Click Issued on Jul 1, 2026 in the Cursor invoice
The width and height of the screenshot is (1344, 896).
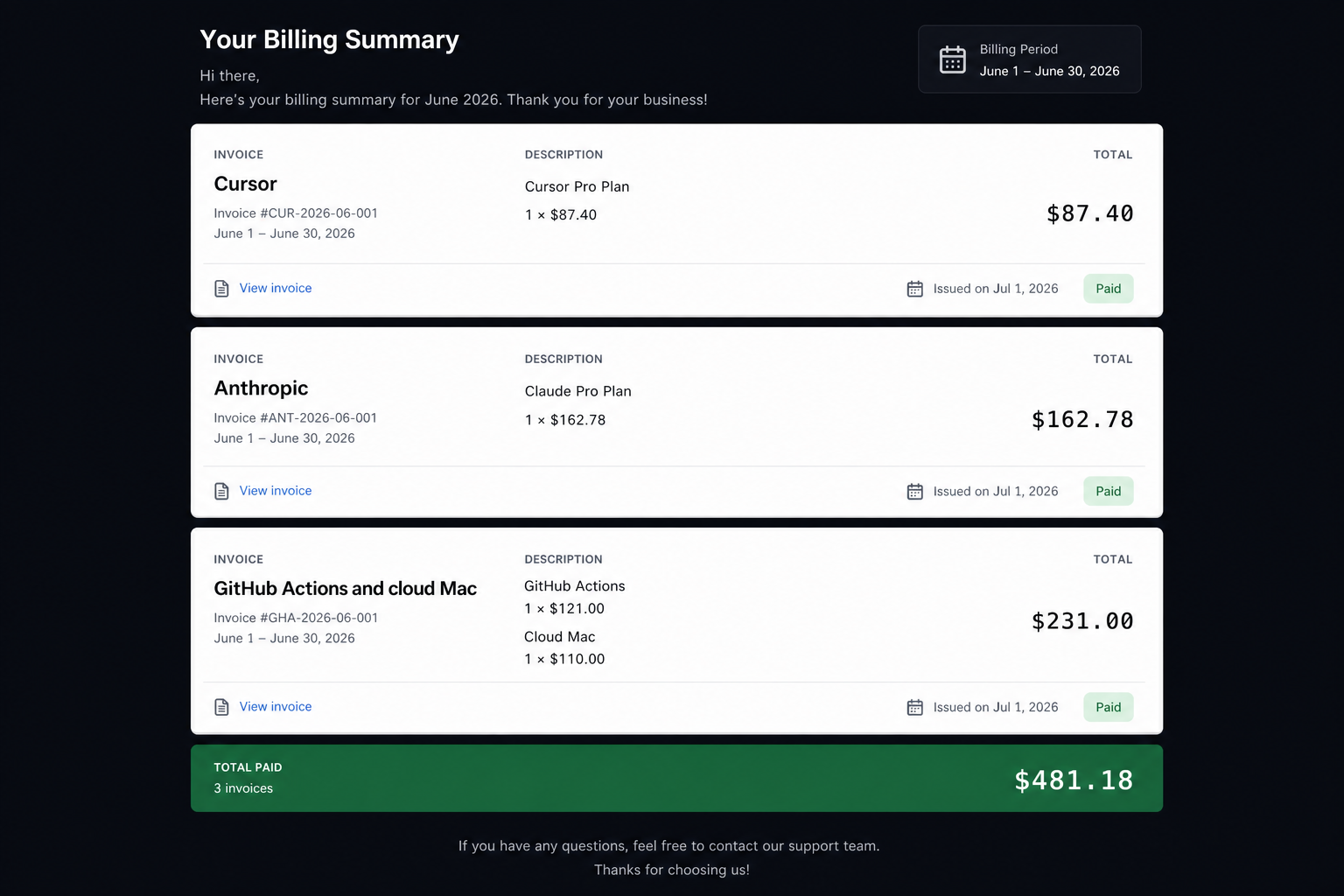996,289
